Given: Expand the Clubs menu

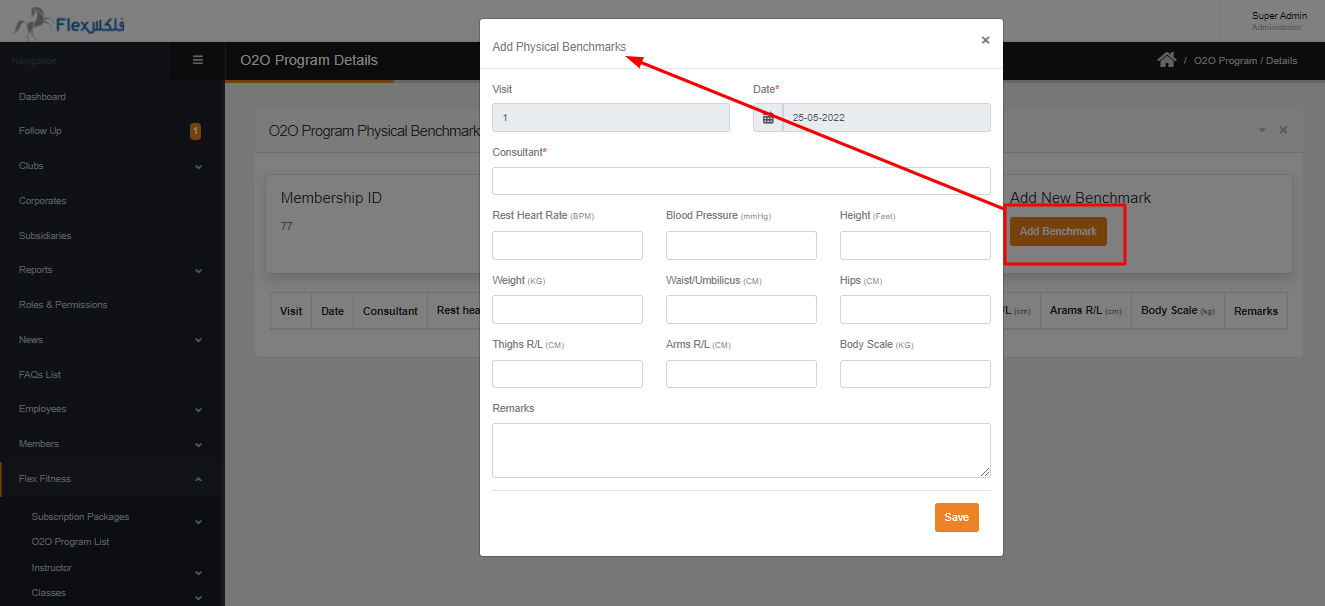Looking at the screenshot, I should [x=198, y=166].
